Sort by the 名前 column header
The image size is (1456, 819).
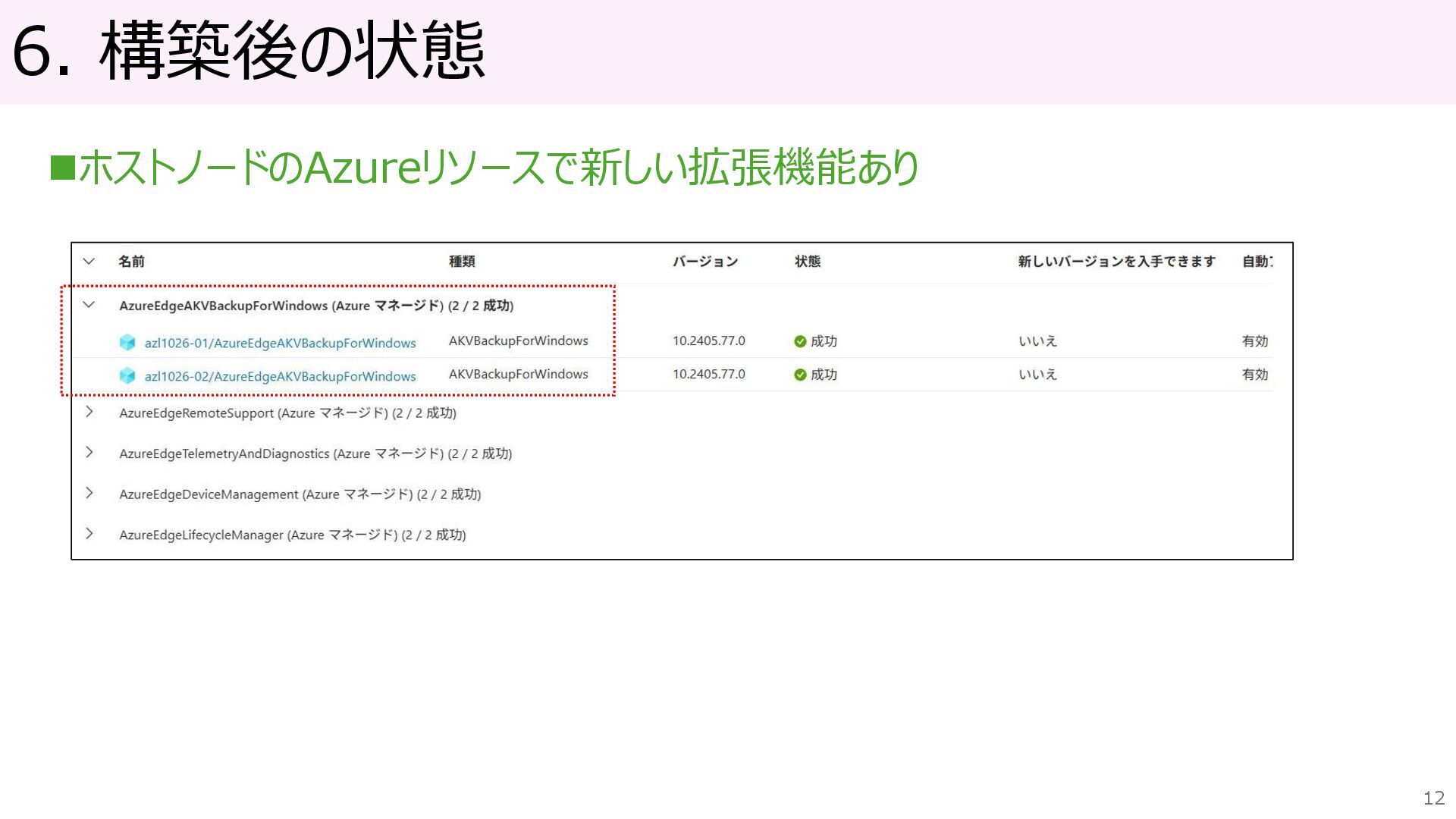pos(131,262)
